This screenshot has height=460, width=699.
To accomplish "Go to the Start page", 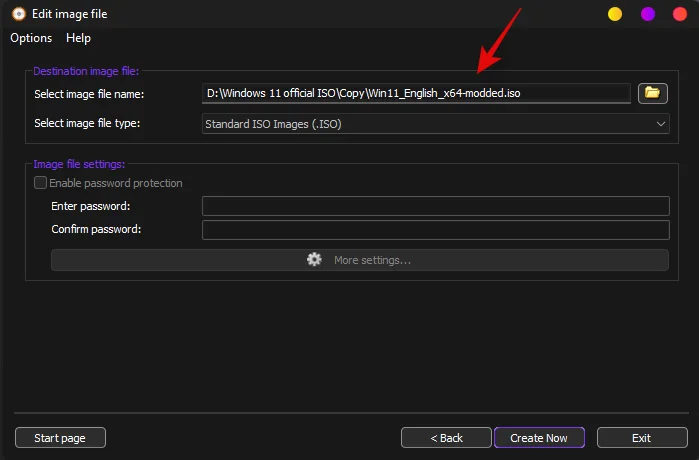I will (60, 438).
